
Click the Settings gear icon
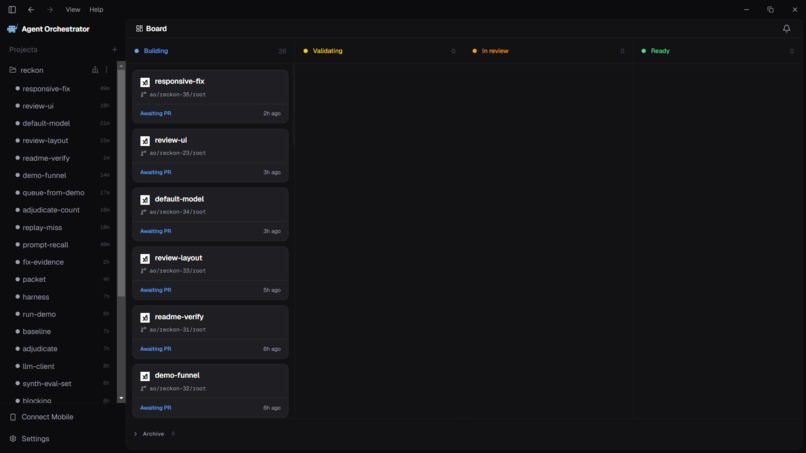[x=13, y=439]
